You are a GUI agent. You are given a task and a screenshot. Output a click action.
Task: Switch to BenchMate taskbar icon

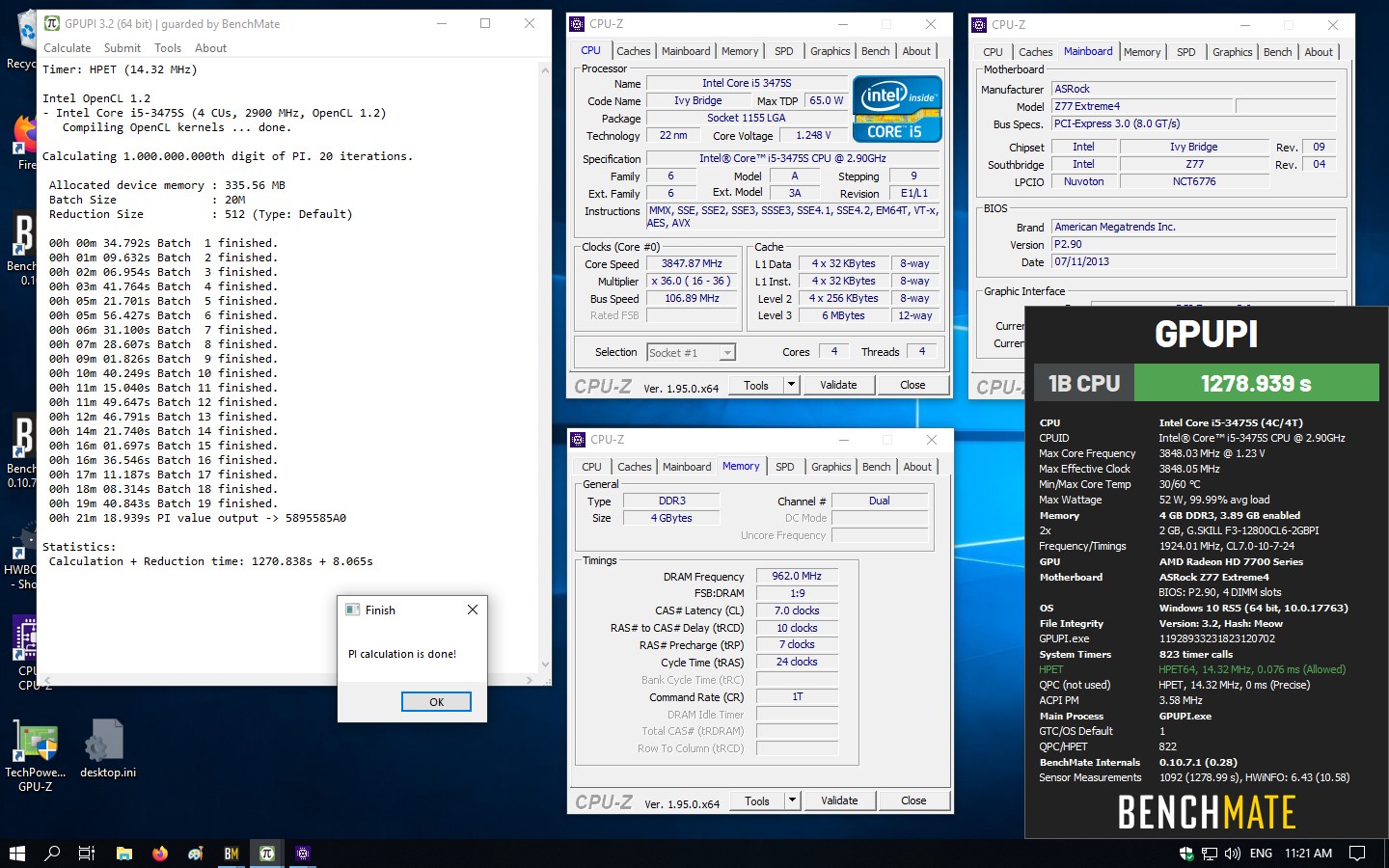[231, 854]
